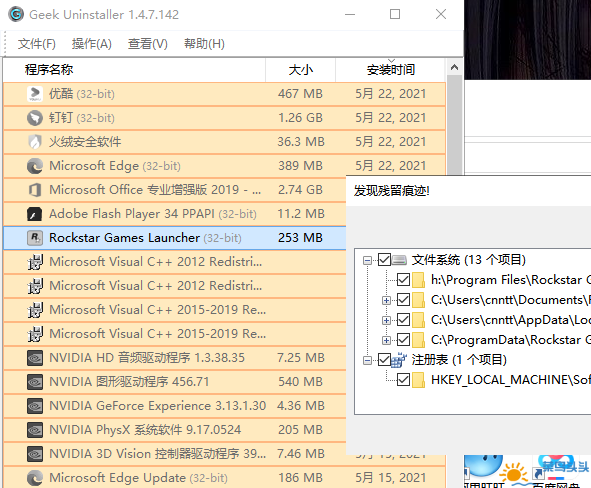Uncheck C:\Users\cnntt\Documents checkbox
The width and height of the screenshot is (591, 488).
(x=403, y=300)
